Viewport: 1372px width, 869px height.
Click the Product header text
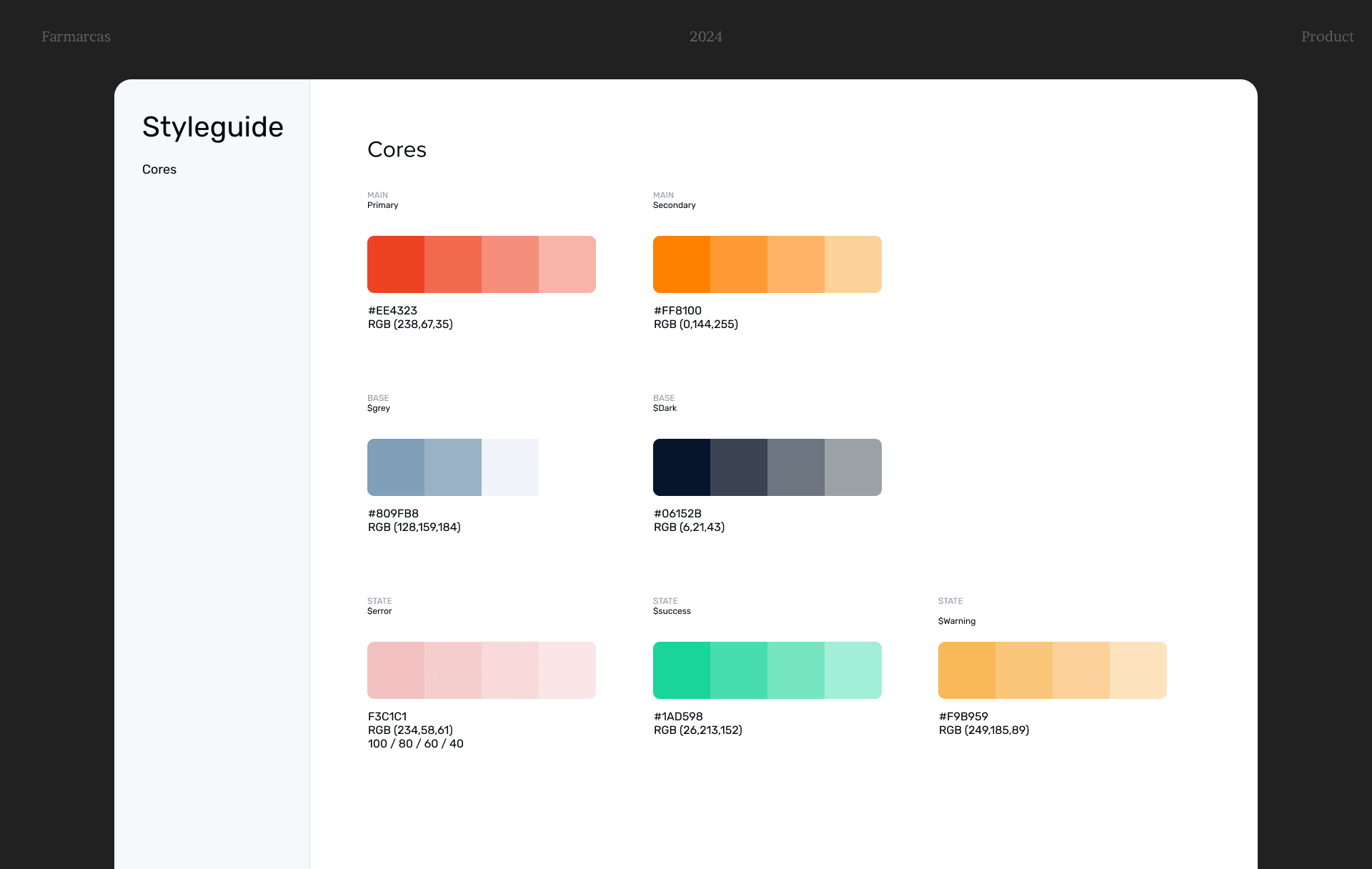tap(1327, 36)
